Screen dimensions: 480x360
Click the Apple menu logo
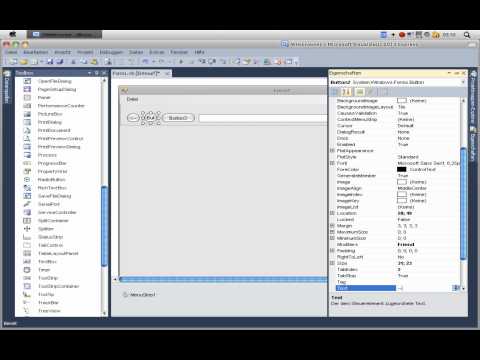(x=13, y=35)
